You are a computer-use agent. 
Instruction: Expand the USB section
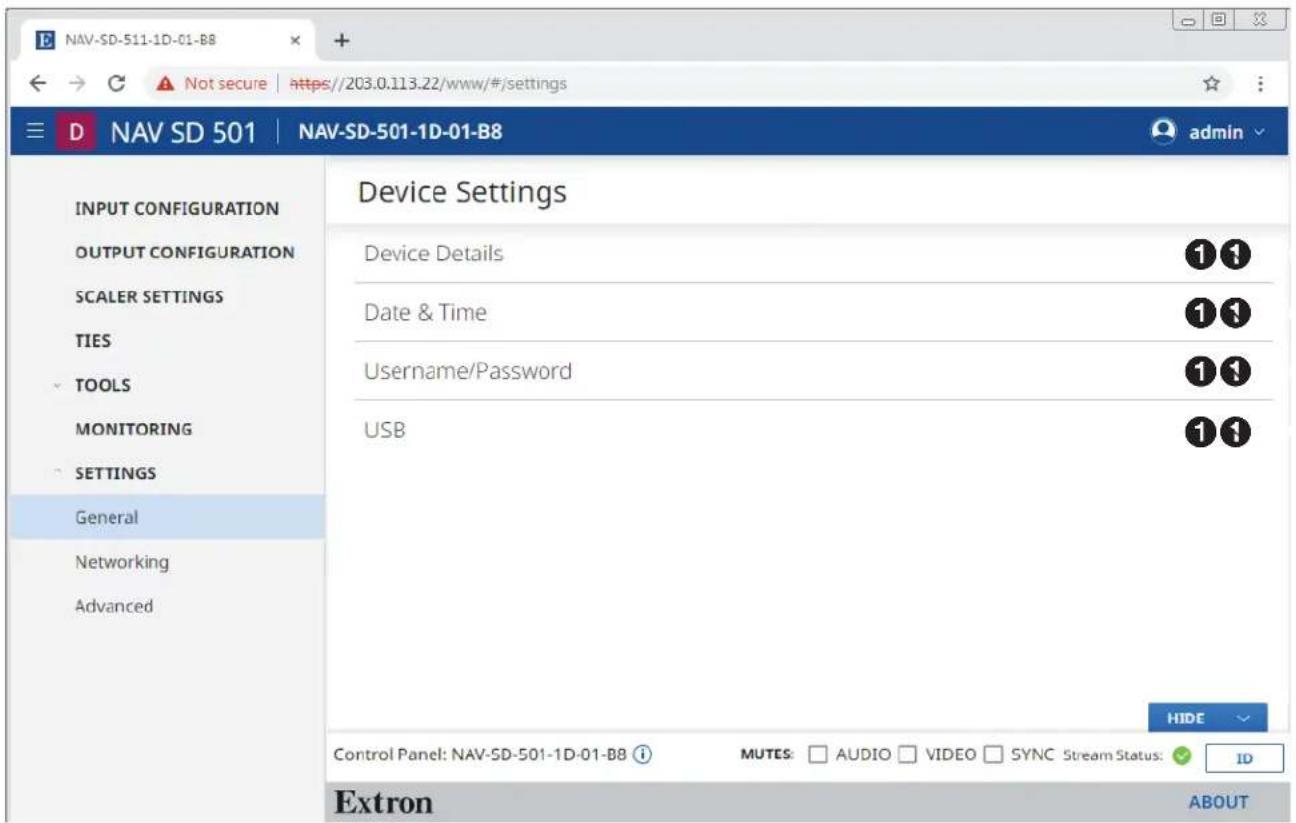tap(815, 430)
